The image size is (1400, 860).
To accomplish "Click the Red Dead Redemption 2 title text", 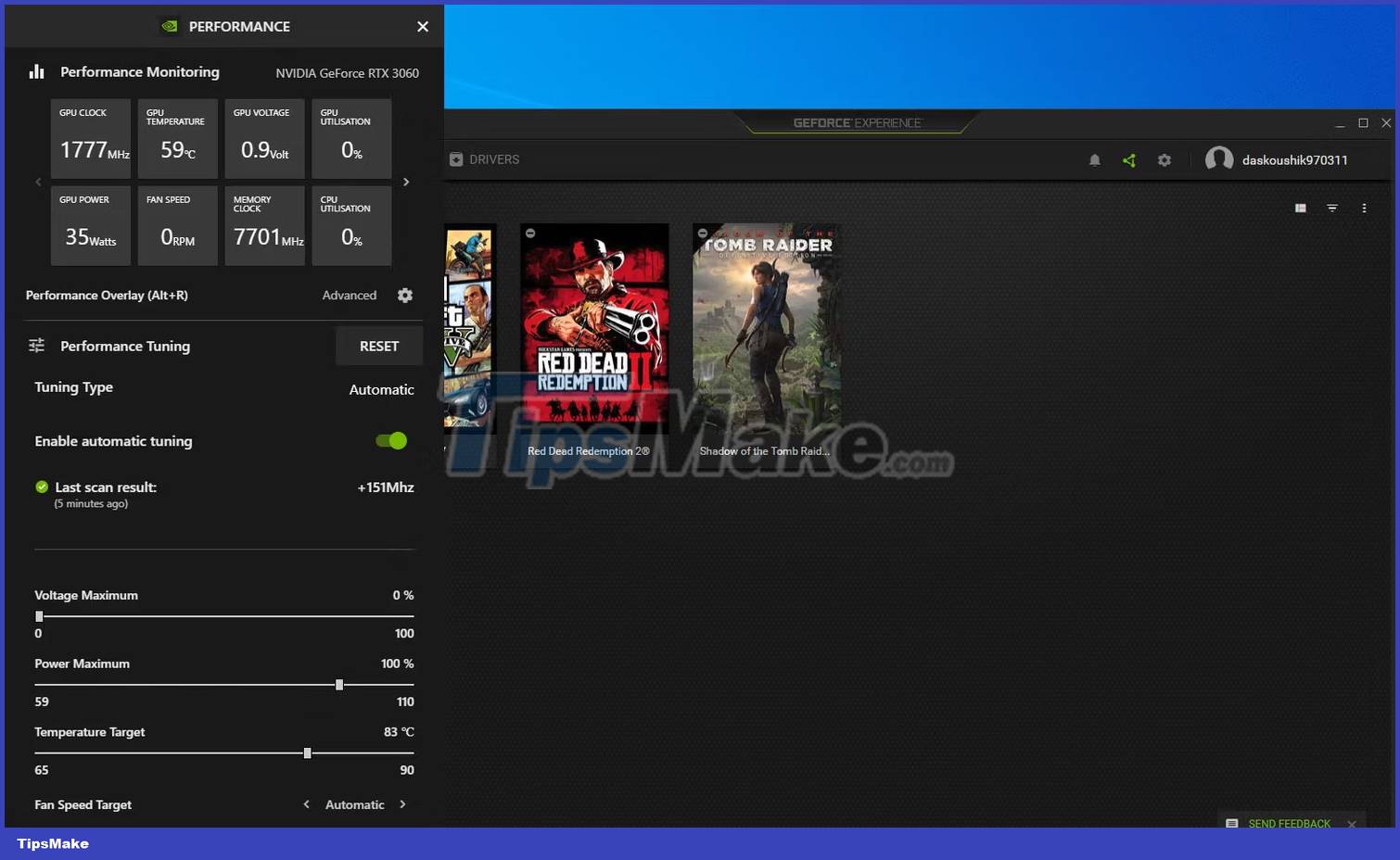I will click(589, 451).
